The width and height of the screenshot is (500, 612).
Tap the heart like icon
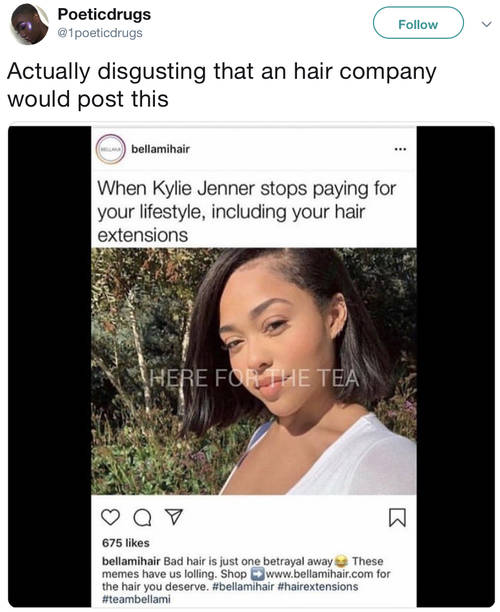pyautogui.click(x=110, y=517)
